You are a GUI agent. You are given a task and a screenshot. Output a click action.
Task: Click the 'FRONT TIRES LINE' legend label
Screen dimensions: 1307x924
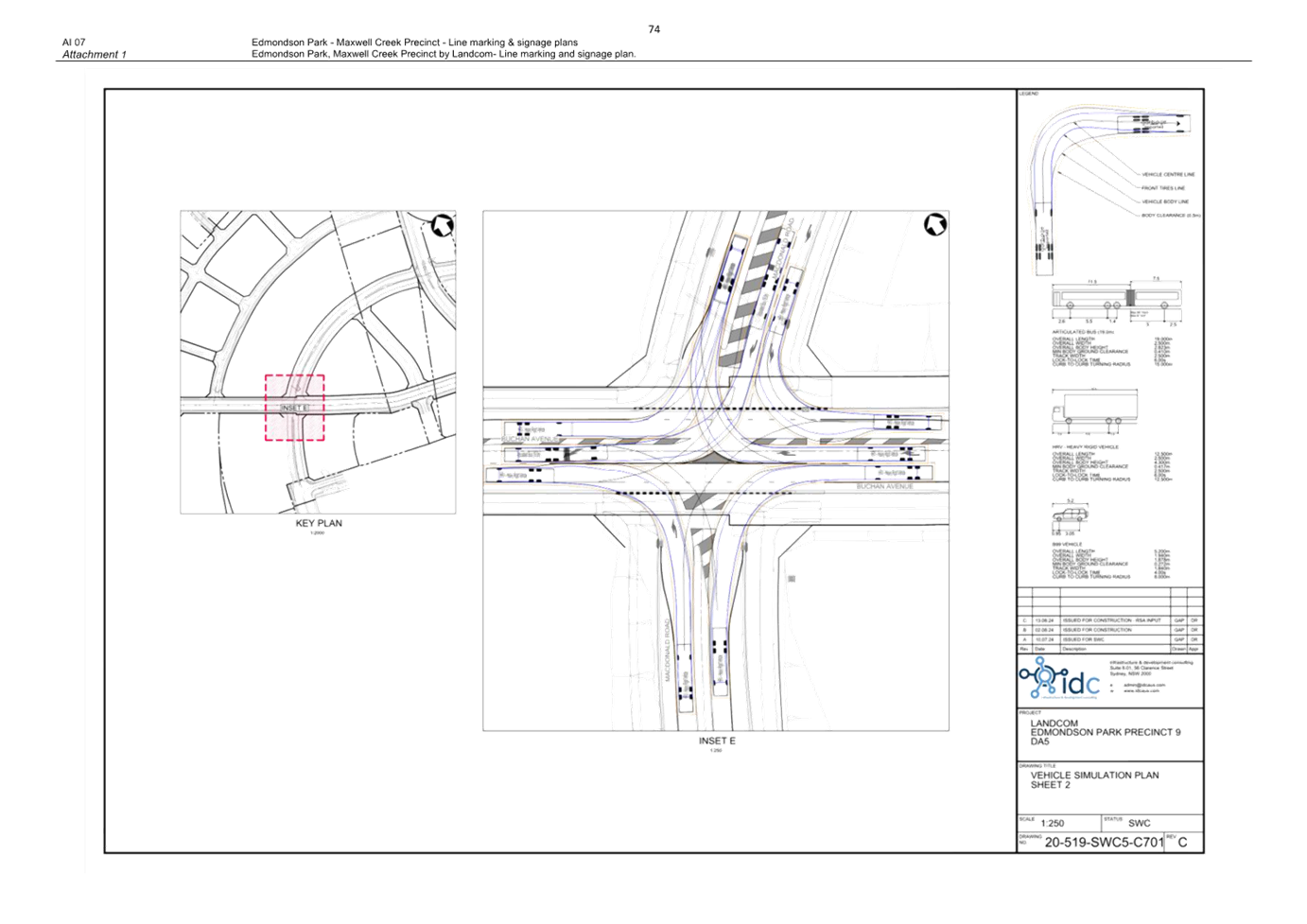point(1163,188)
